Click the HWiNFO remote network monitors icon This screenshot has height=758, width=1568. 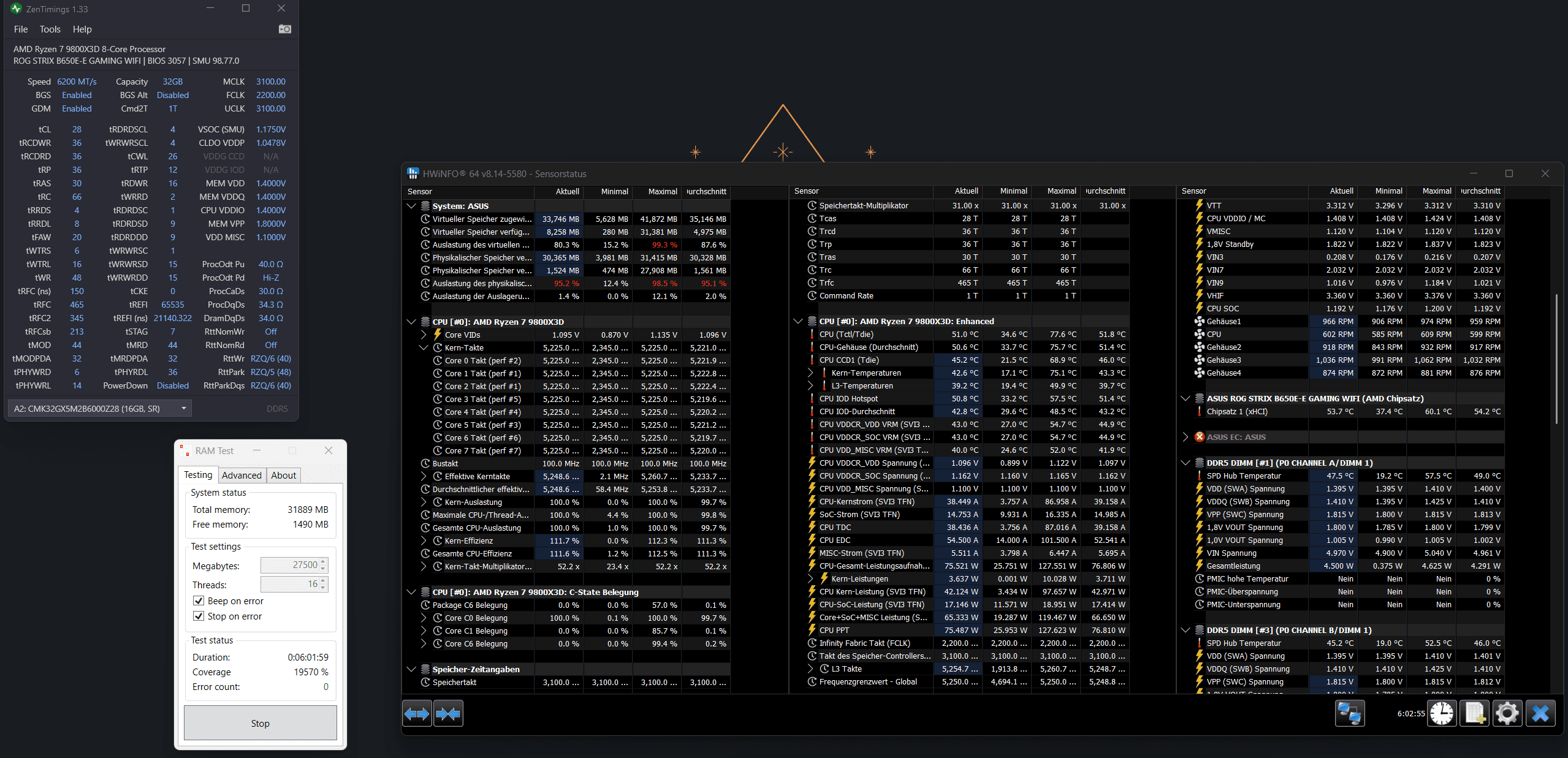click(x=1350, y=714)
